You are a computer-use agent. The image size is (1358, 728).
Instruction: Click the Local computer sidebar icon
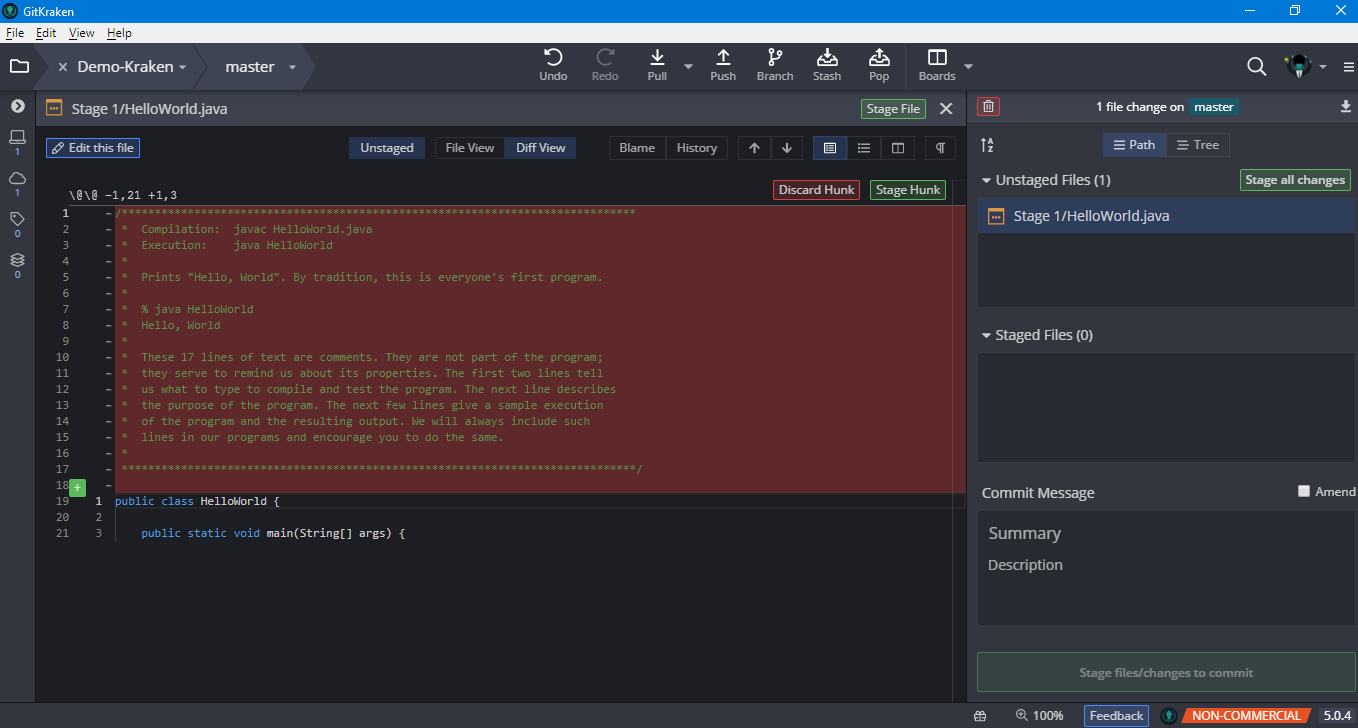tap(17, 137)
